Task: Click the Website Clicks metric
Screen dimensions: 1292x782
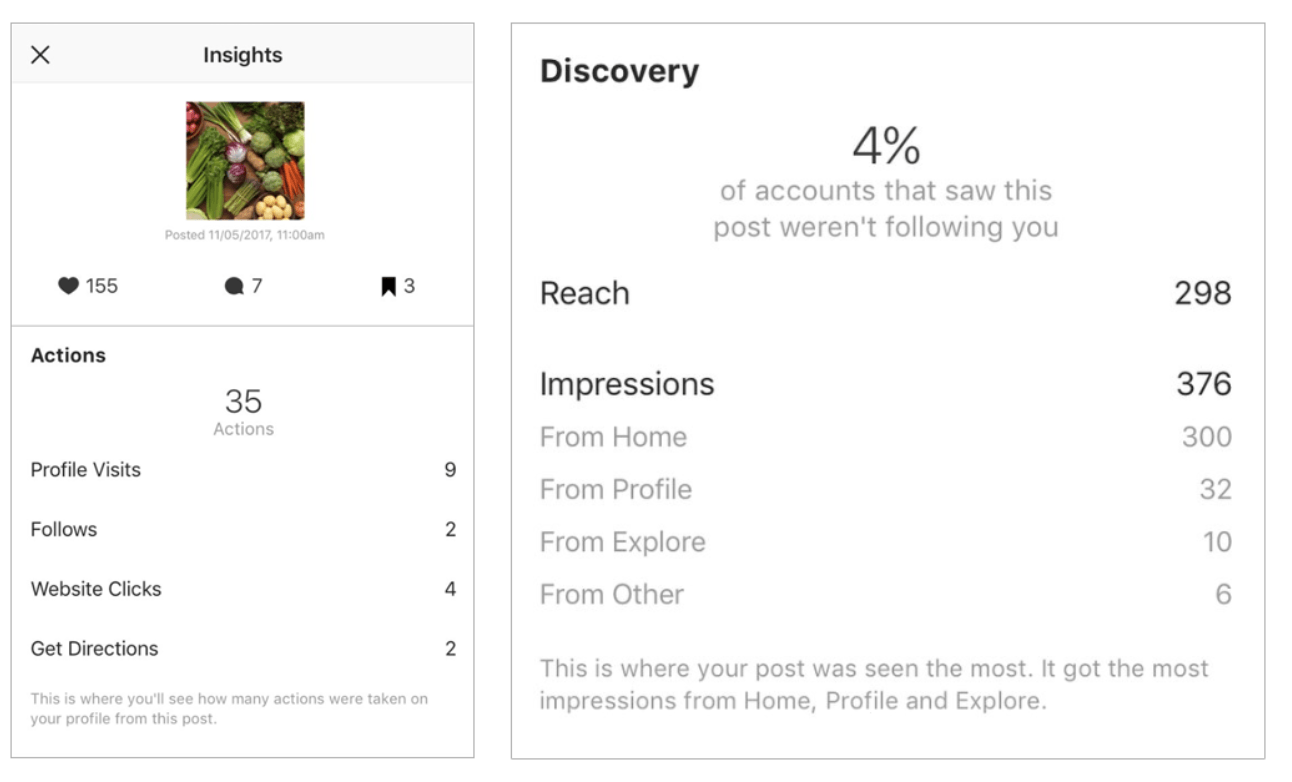Action: [x=95, y=588]
